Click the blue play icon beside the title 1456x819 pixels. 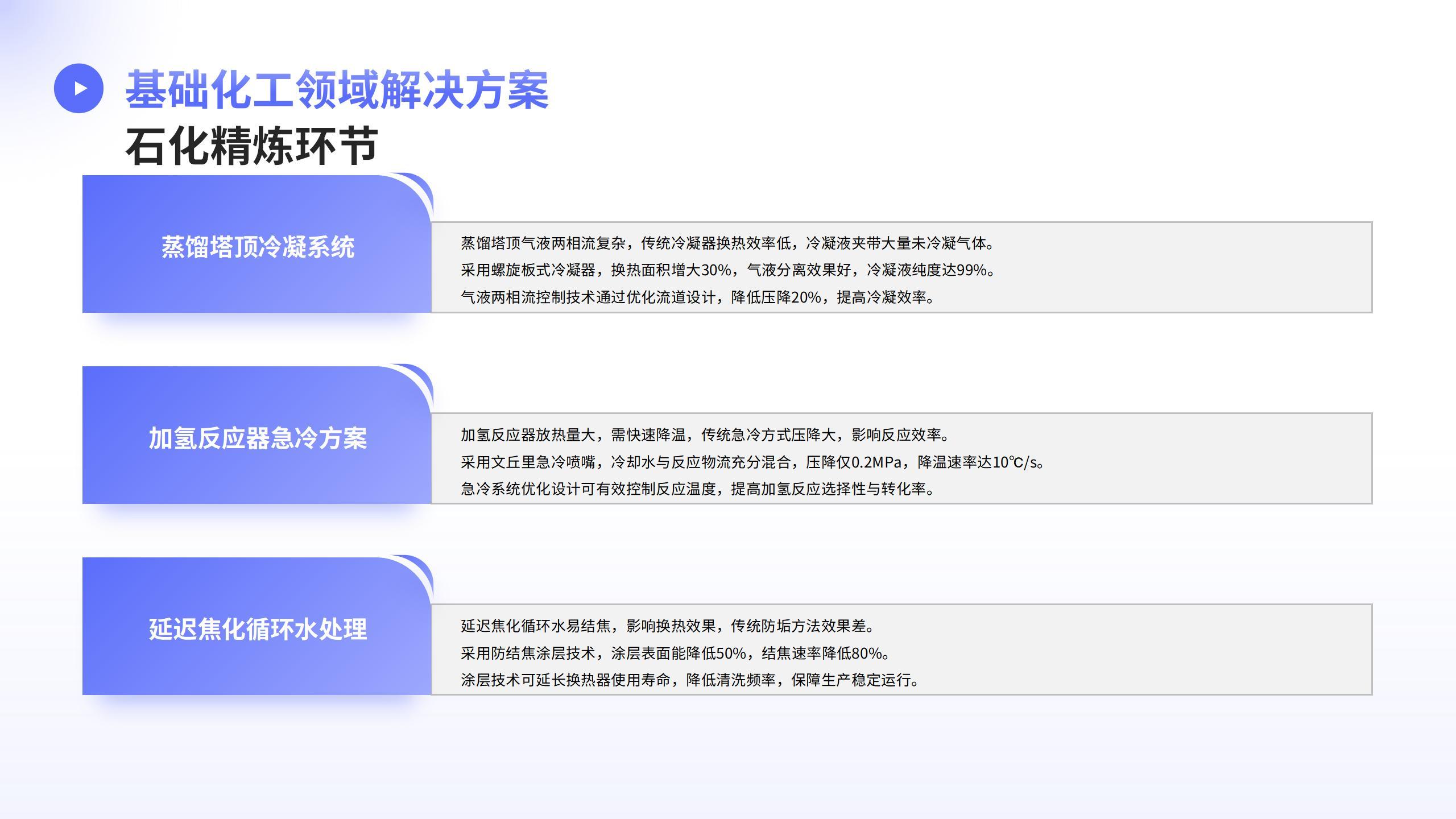click(78, 88)
